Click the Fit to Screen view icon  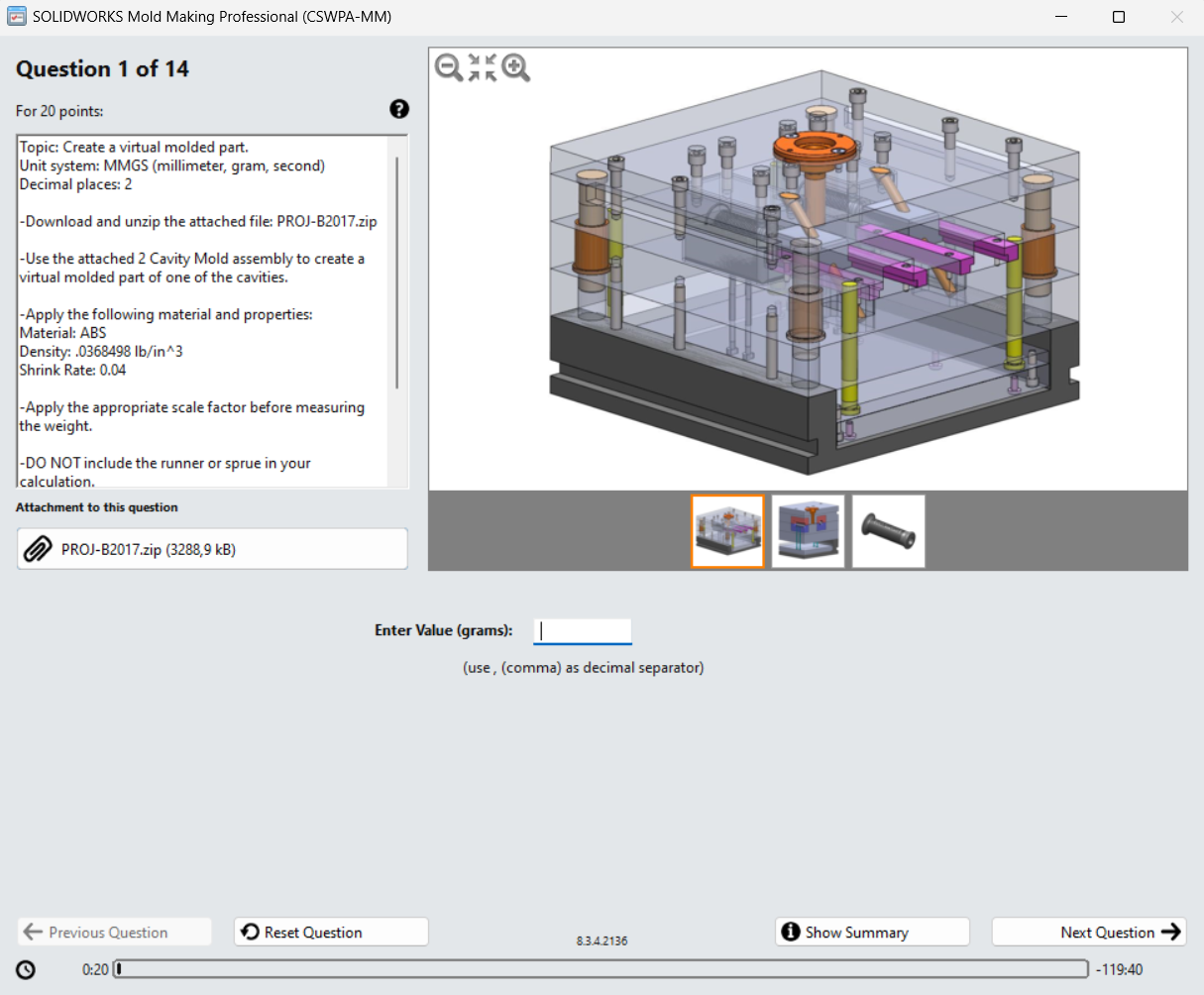[x=483, y=68]
